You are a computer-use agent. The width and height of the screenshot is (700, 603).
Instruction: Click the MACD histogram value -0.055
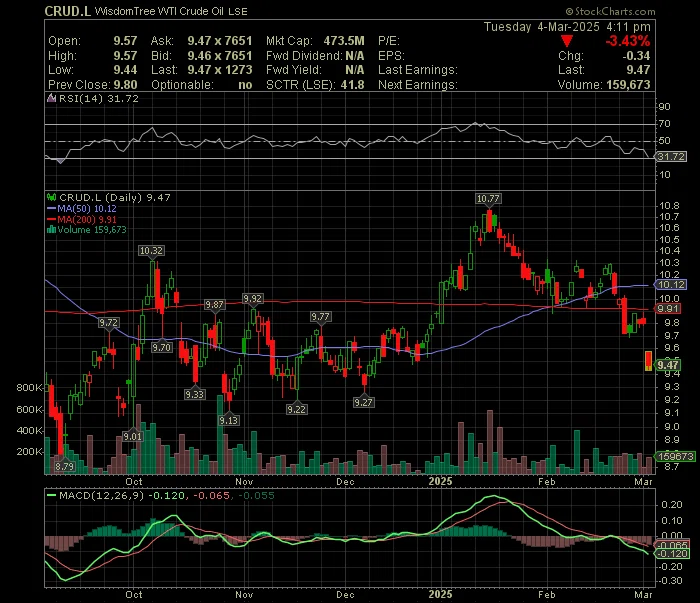(x=256, y=495)
